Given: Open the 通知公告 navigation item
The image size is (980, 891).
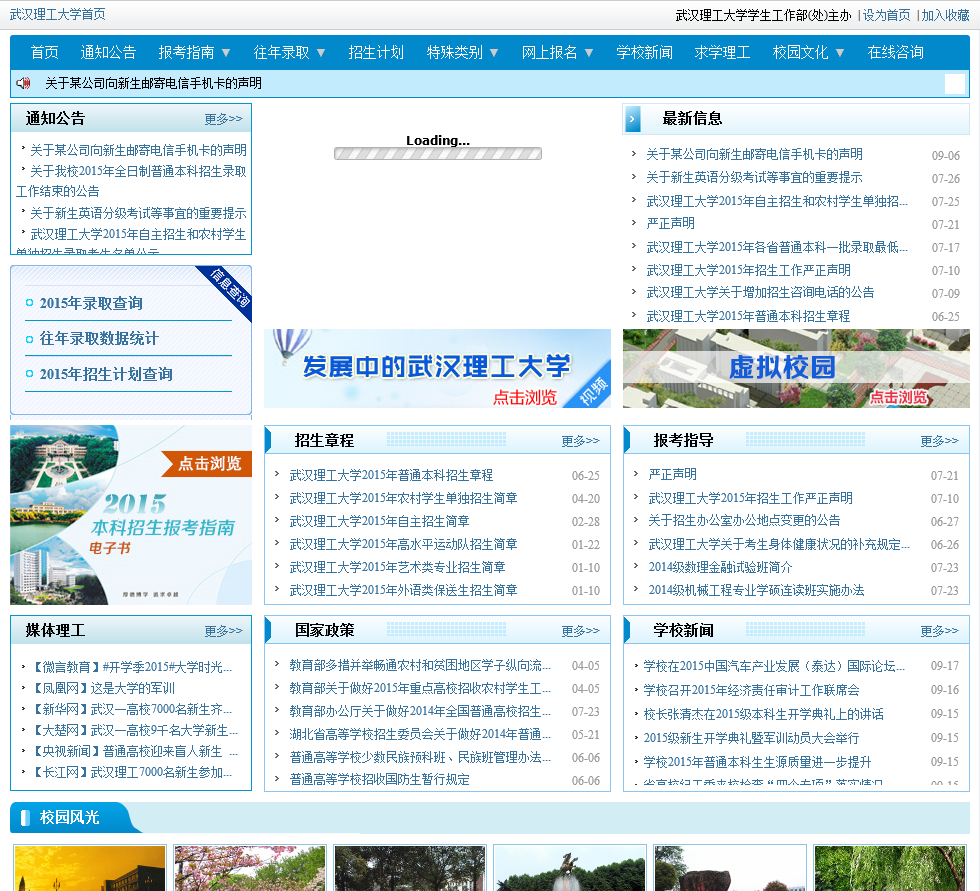Looking at the screenshot, I should 108,52.
